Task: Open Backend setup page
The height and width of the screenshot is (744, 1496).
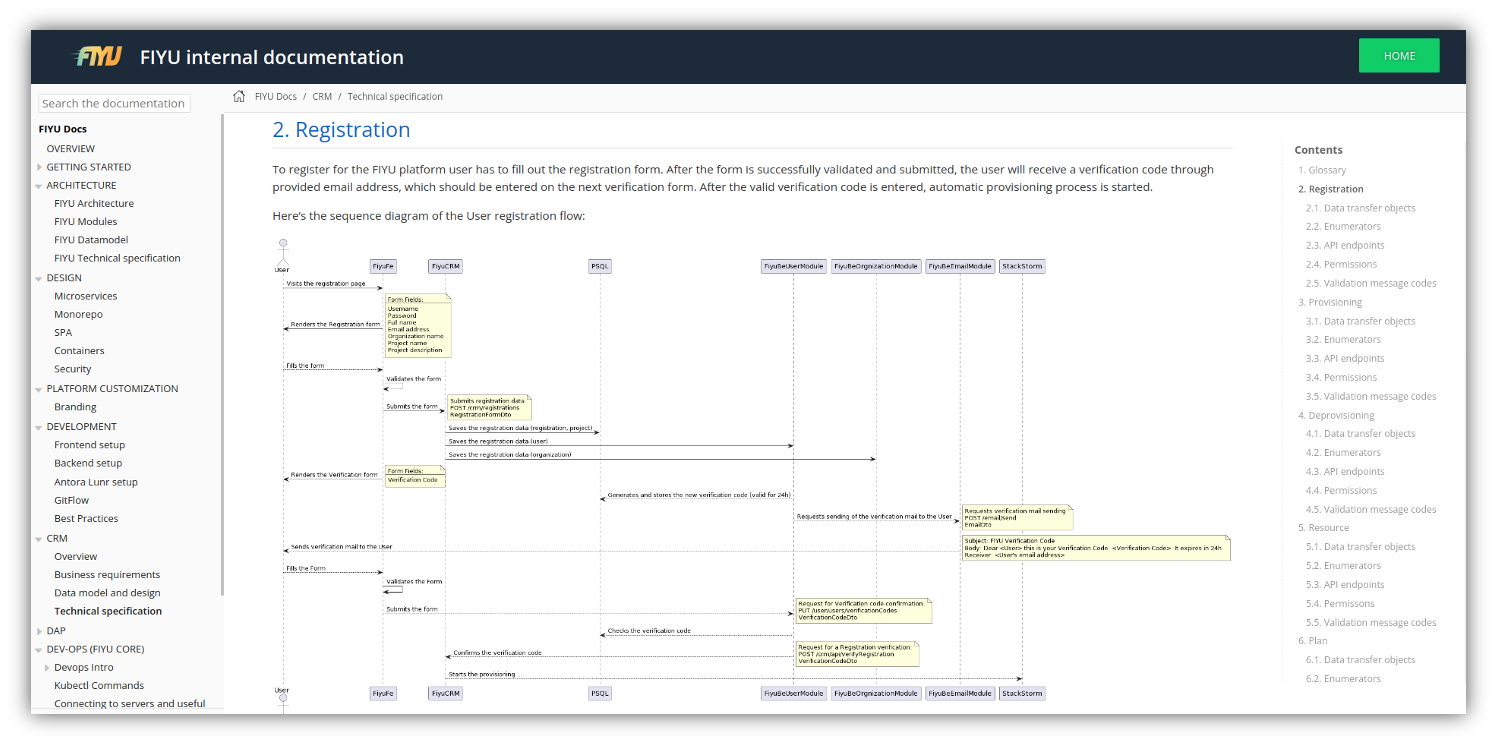Action: point(88,463)
